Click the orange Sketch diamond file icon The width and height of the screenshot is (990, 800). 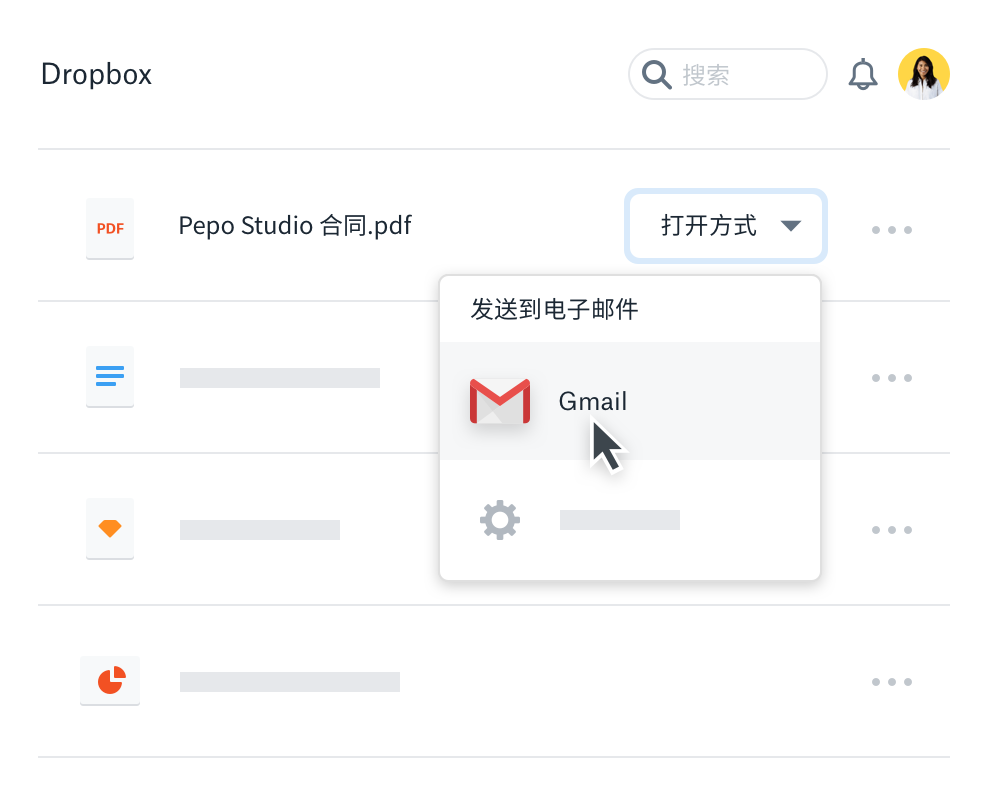click(110, 528)
